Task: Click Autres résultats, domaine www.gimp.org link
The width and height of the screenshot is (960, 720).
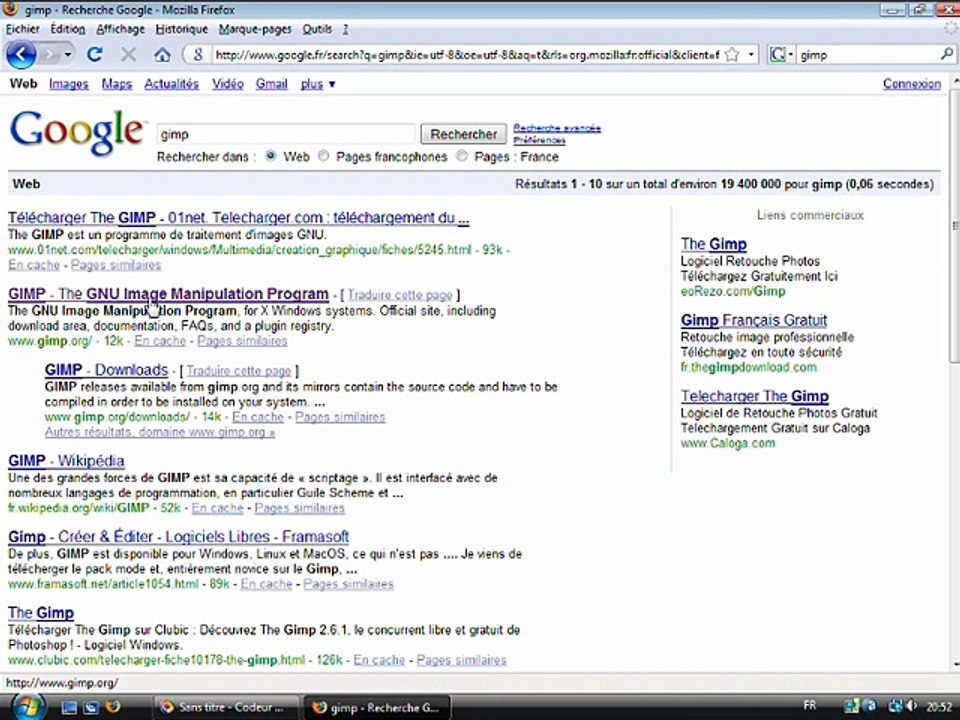Action: (160, 432)
